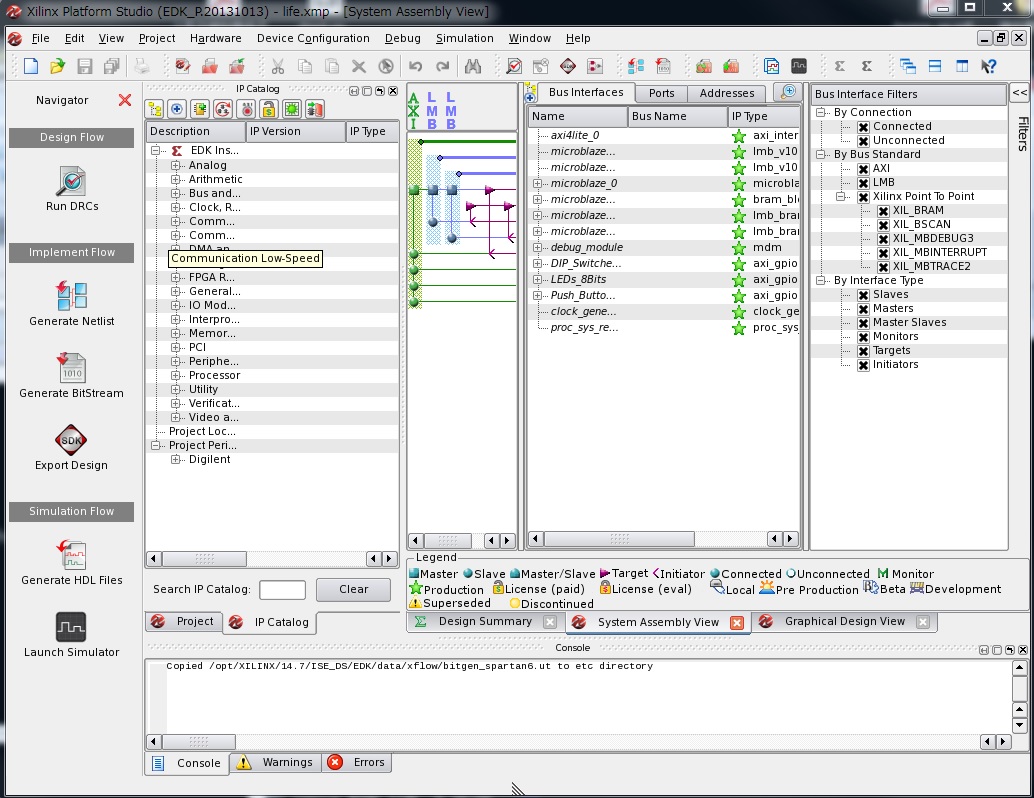
Task: Open the Hardware menu
Action: pos(216,38)
